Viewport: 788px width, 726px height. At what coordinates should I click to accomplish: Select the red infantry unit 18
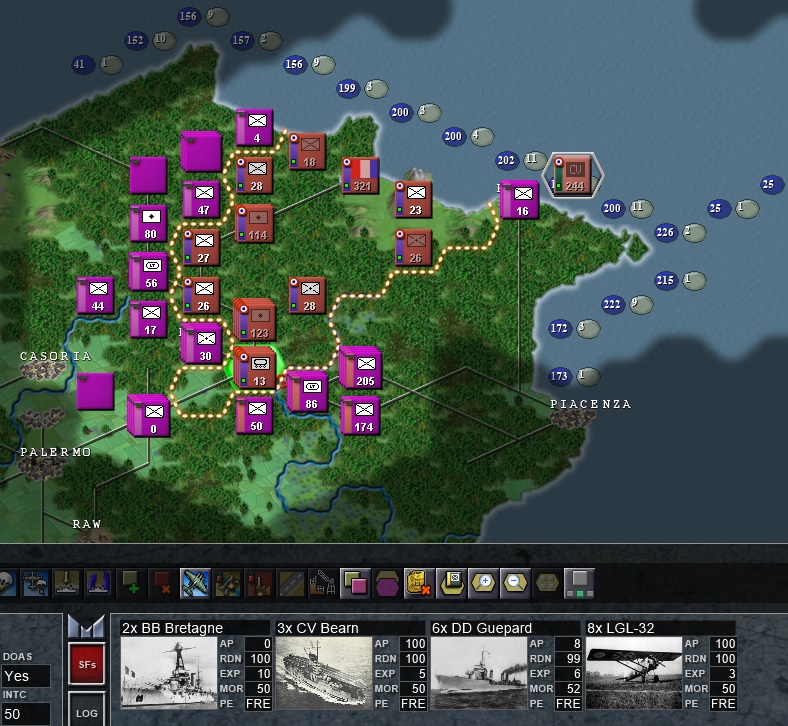click(307, 151)
